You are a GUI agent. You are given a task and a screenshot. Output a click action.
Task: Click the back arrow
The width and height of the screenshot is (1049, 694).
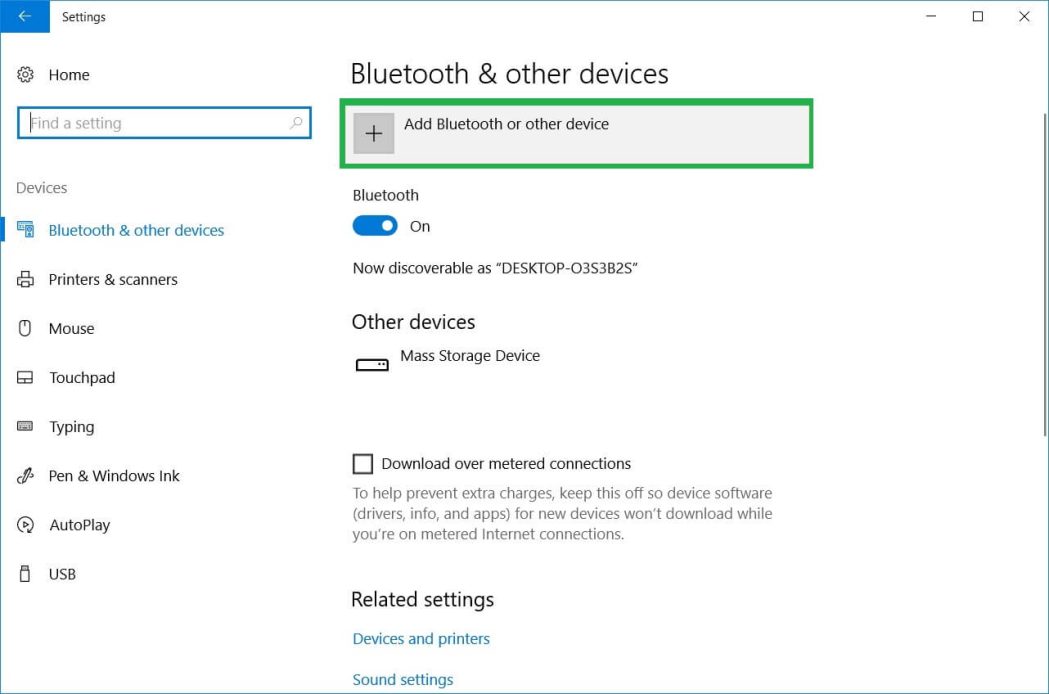tap(24, 16)
